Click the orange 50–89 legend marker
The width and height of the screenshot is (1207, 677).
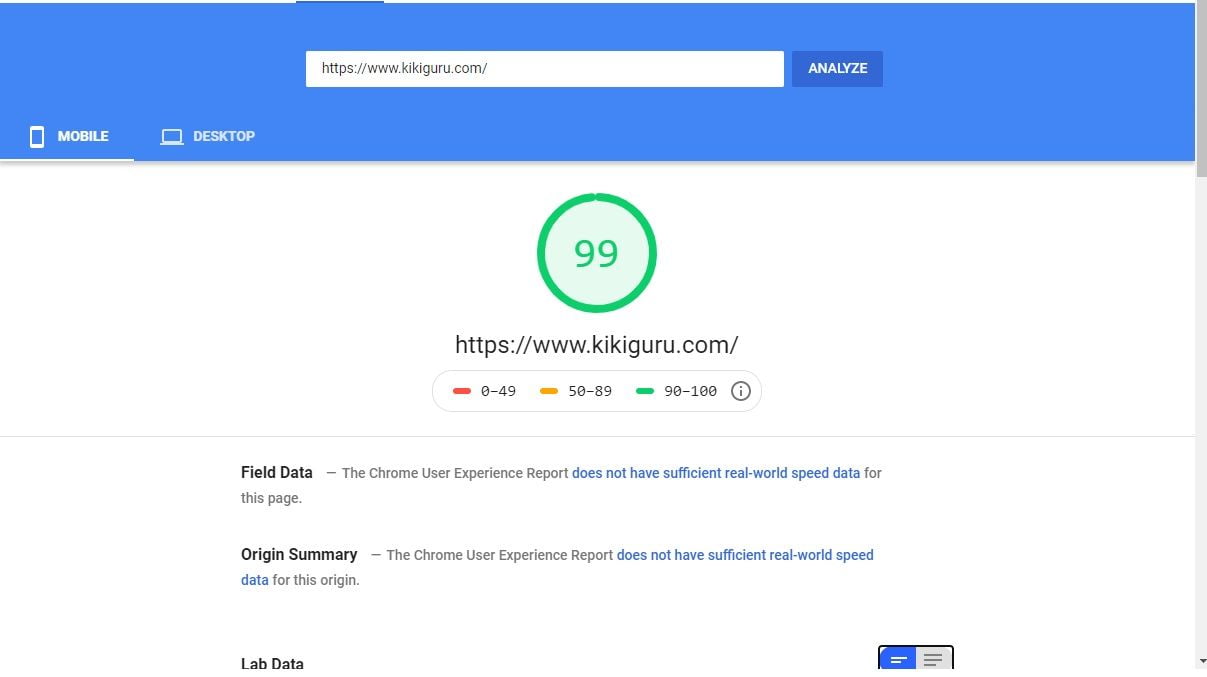point(549,391)
